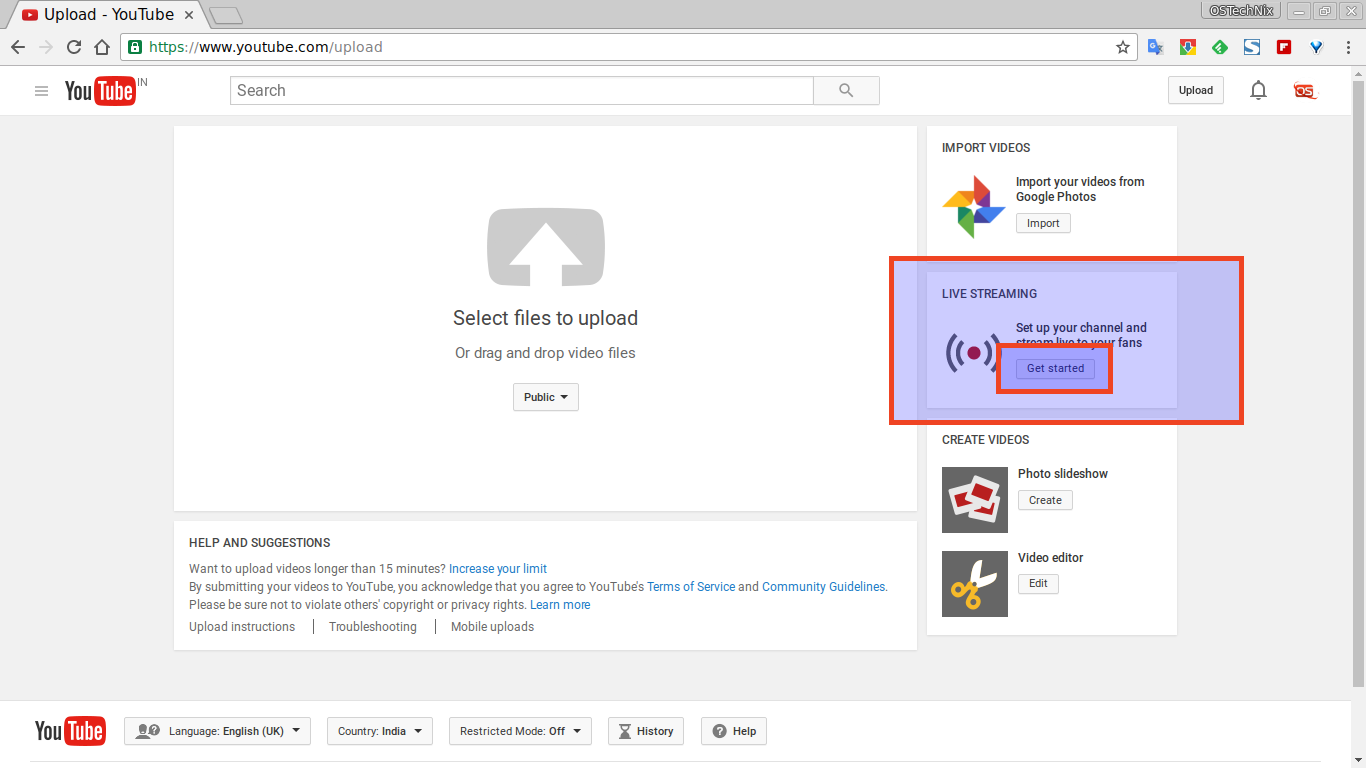Screen dimensions: 1366x768
Task: Click the live streaming broadcast icon
Action: 973,353
